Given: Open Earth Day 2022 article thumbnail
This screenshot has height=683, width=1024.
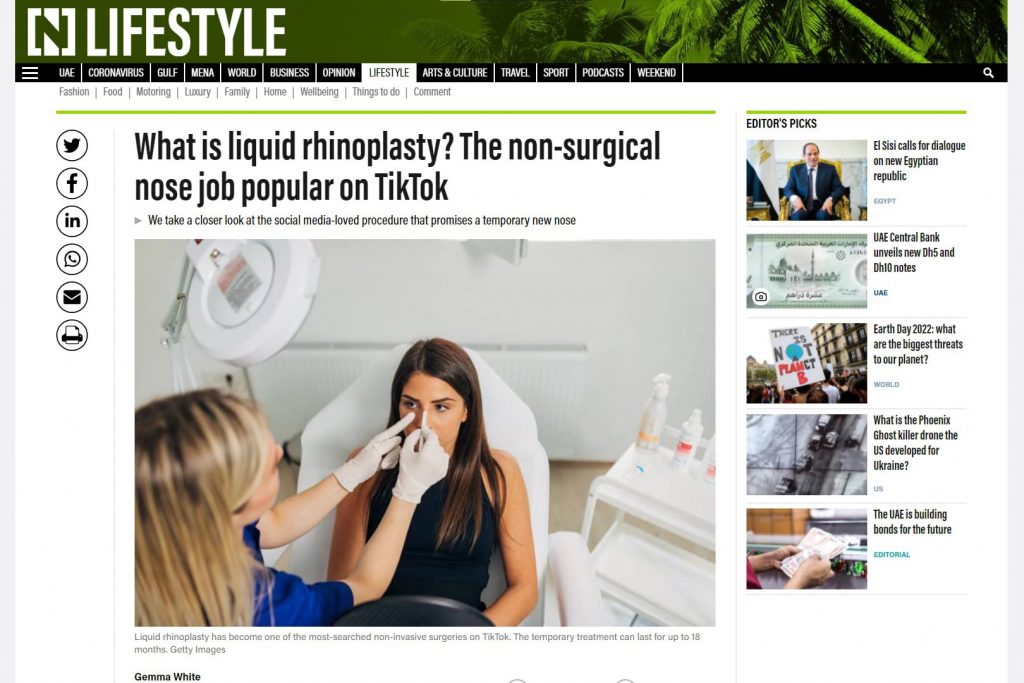Looking at the screenshot, I should [807, 363].
